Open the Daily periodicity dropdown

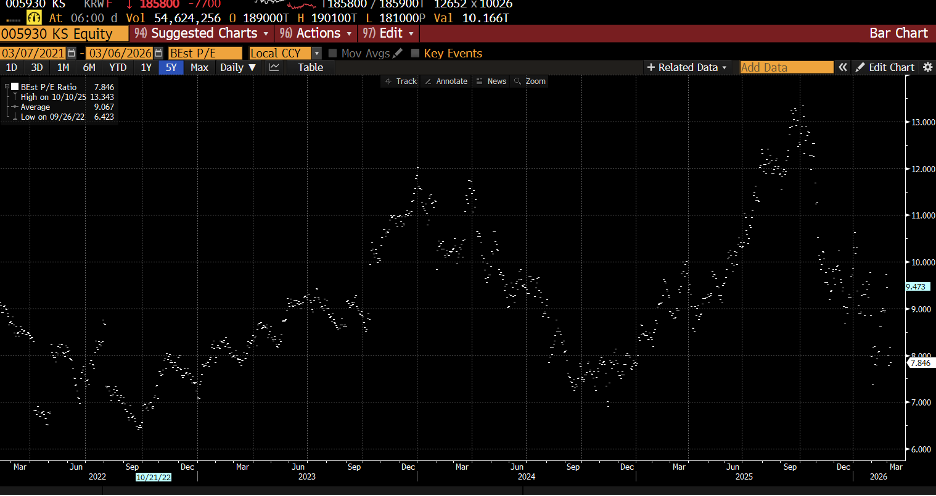point(237,67)
